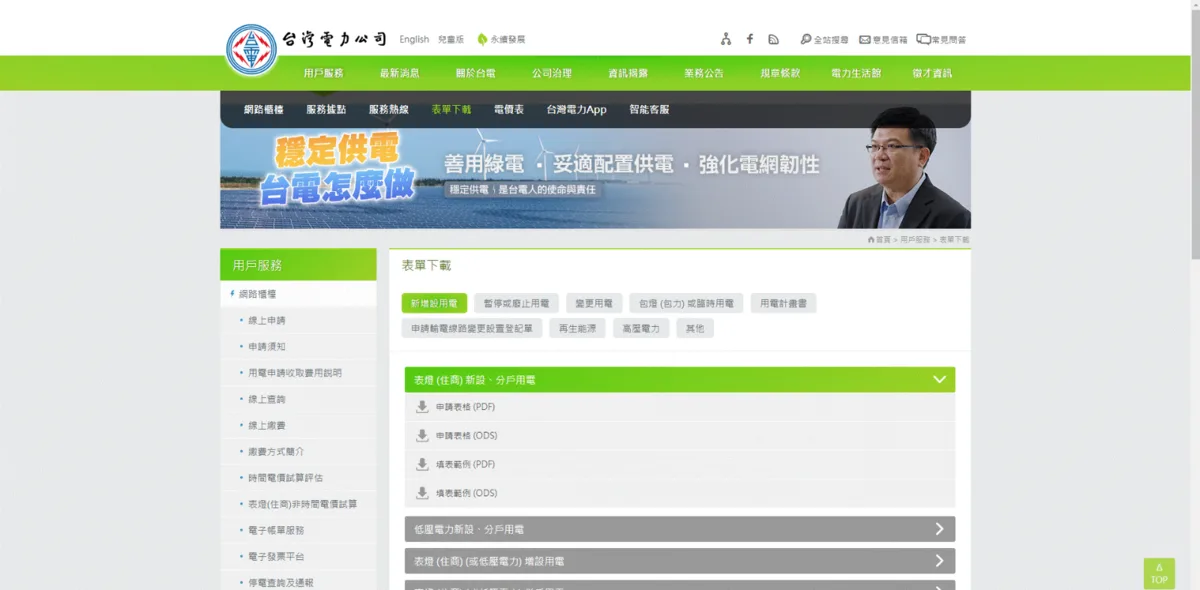1200x590 pixels.
Task: Open 停電查詢及通報 in sidebar
Action: pos(281,582)
